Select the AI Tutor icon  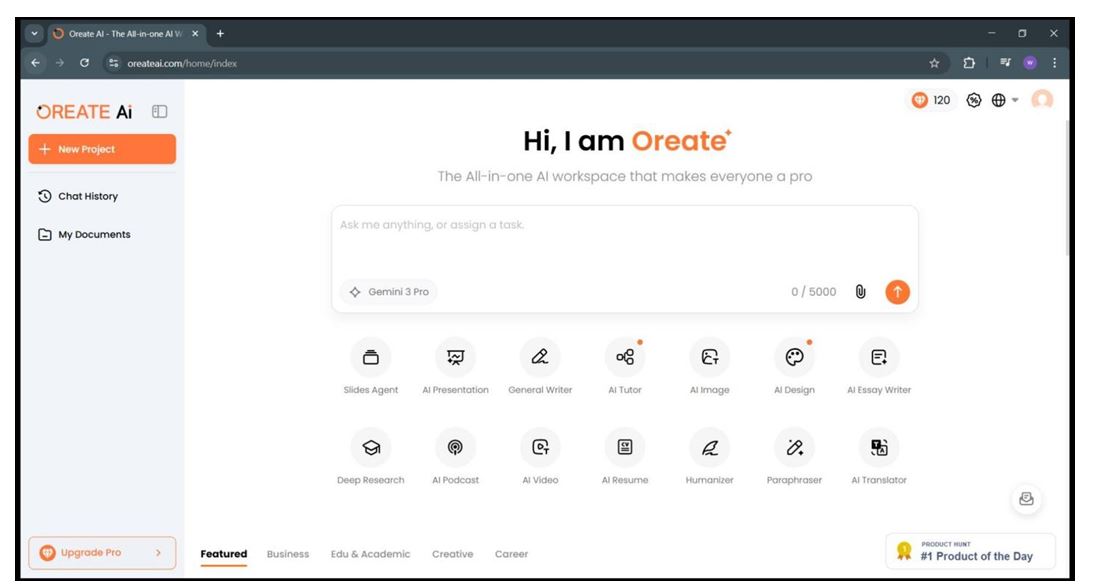click(625, 357)
